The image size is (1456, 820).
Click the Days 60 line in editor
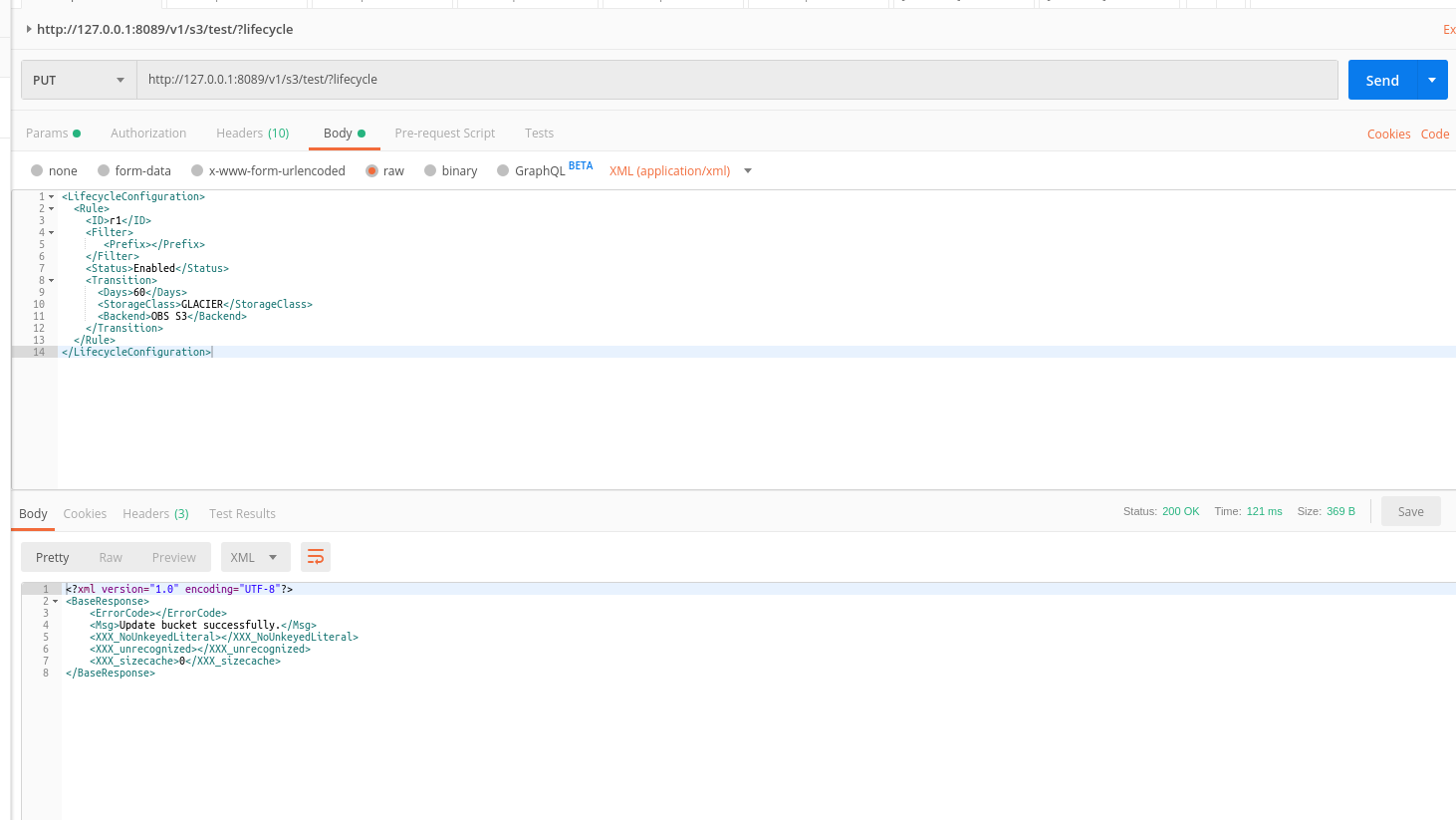142,292
